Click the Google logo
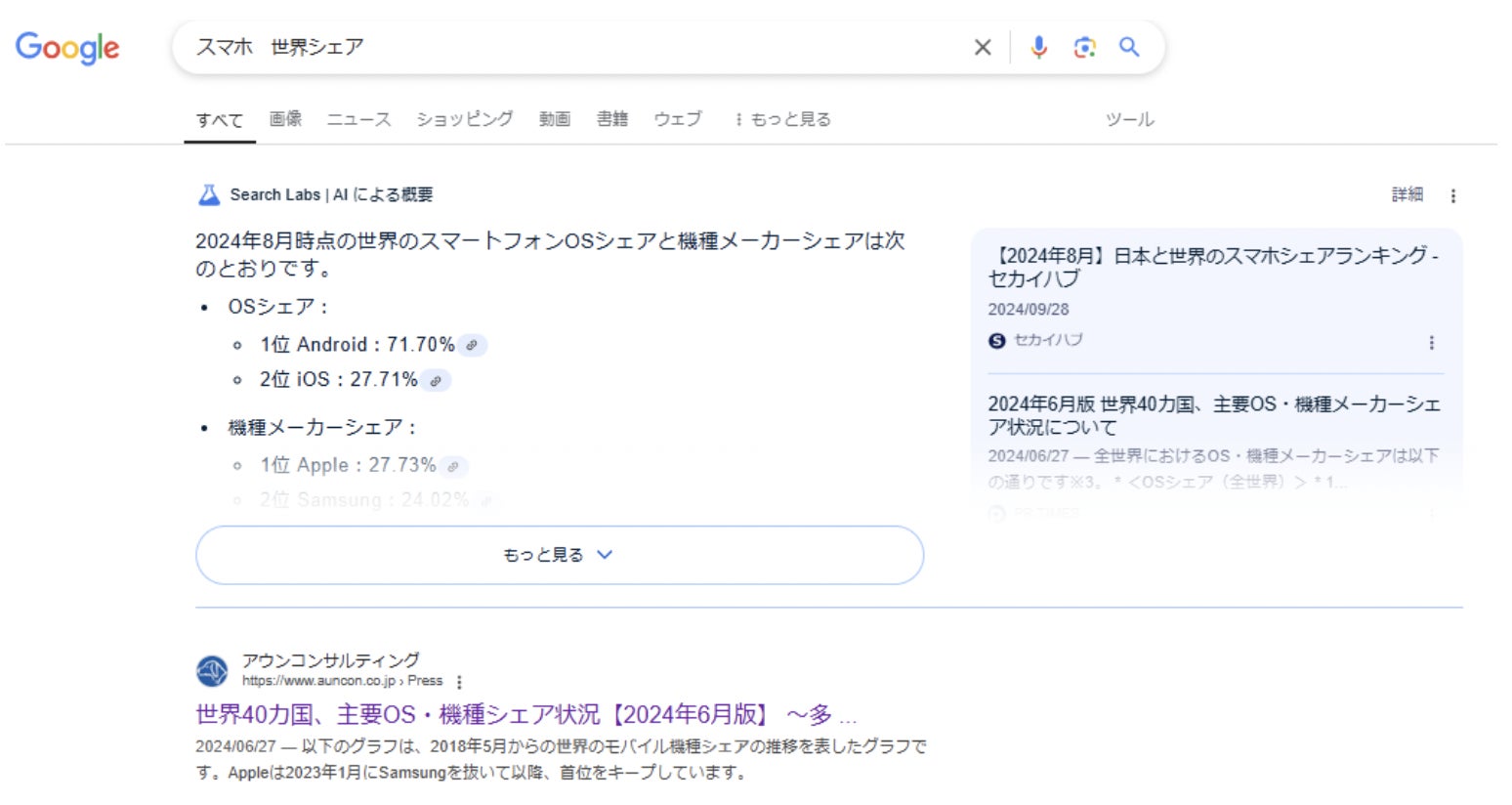Screen dimensions: 1512x805 click(67, 47)
